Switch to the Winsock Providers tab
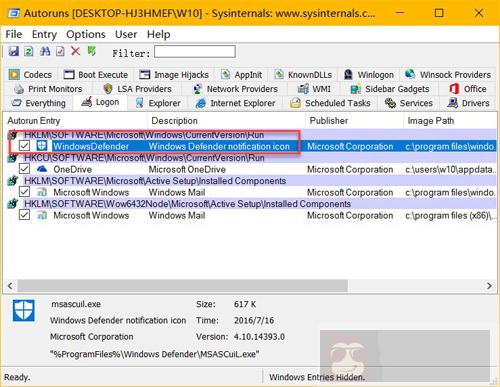500x387 pixels. pos(448,75)
